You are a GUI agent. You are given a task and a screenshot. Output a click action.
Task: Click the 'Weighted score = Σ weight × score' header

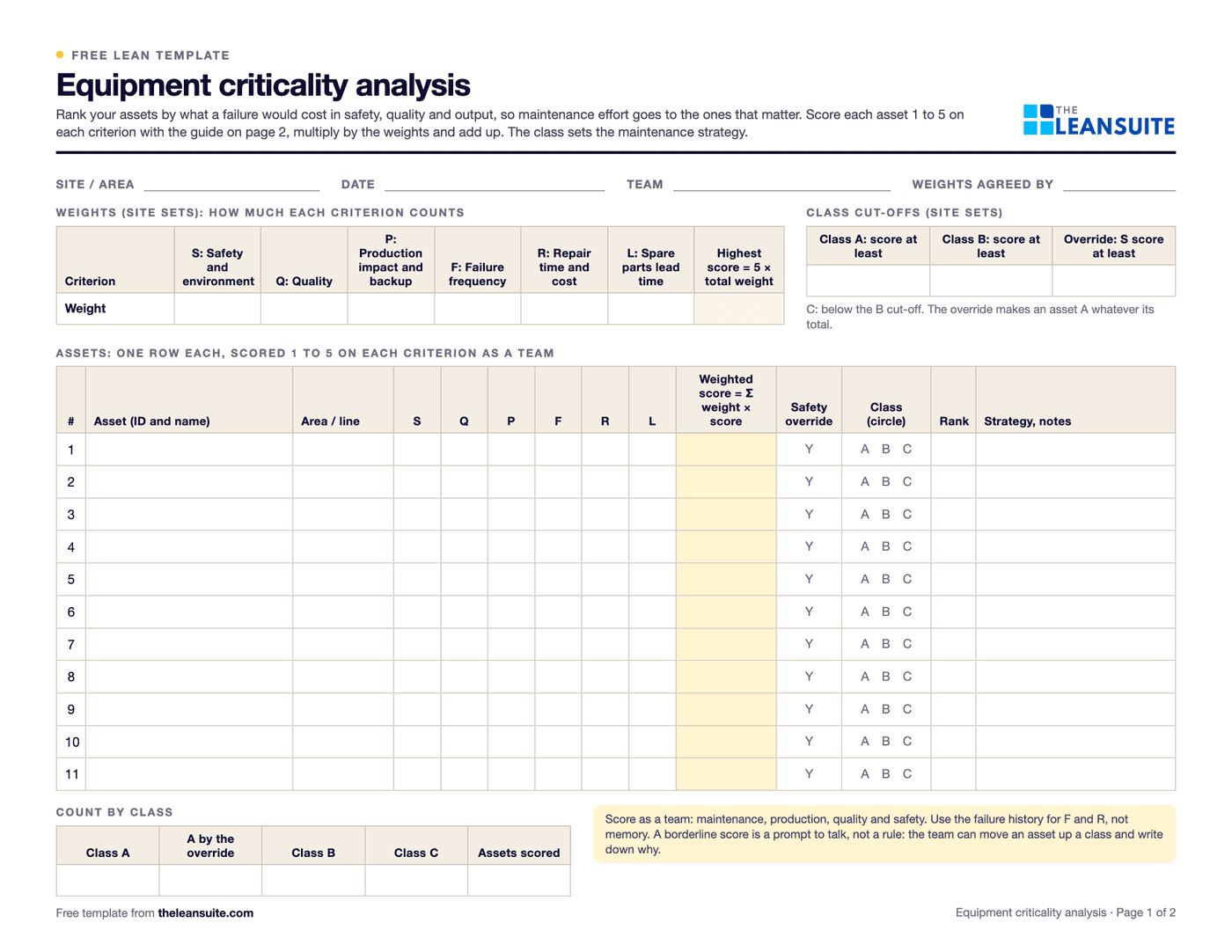coord(726,400)
